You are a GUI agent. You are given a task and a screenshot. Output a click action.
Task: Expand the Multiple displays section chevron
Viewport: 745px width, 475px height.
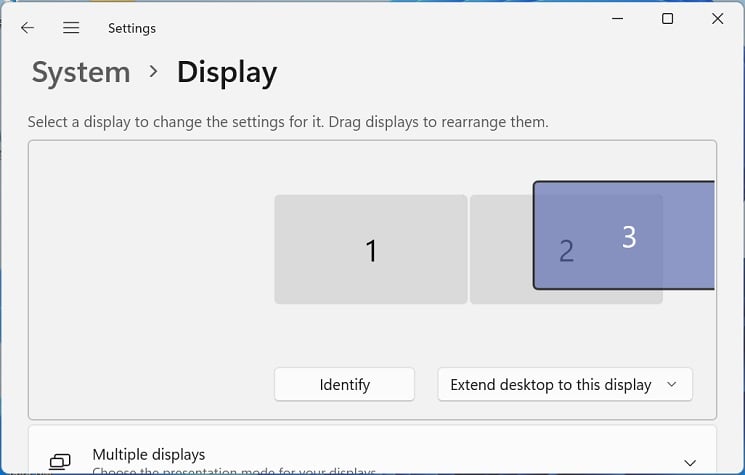point(690,462)
